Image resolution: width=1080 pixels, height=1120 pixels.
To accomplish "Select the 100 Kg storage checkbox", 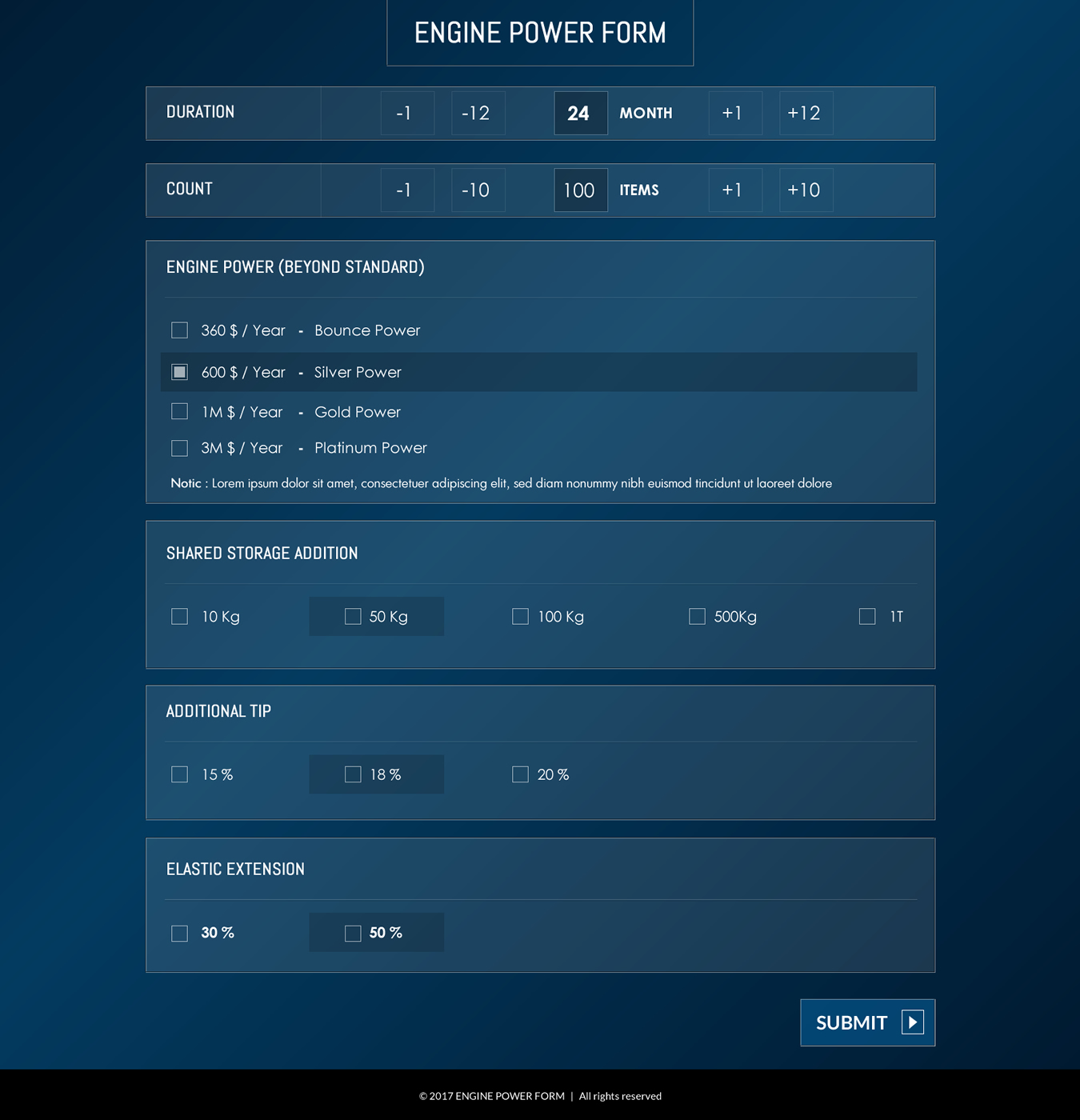I will 520,616.
